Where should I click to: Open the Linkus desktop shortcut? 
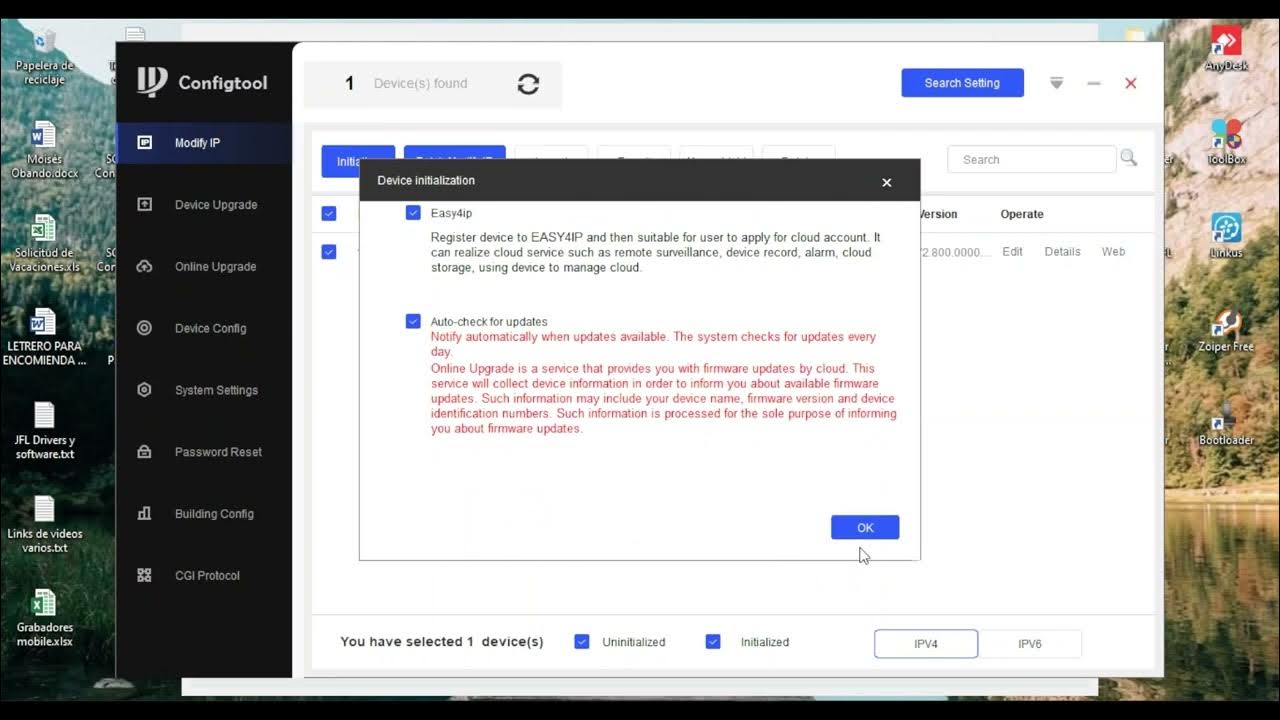1226,235
